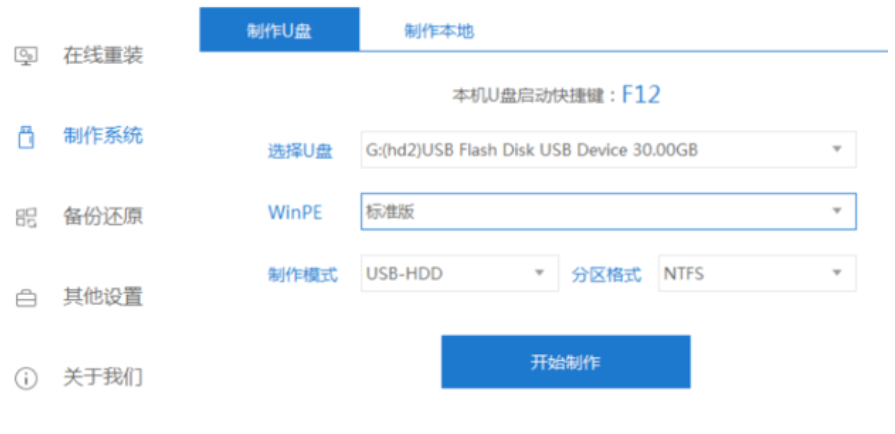Expand the 选择U盘 dropdown arrow

click(837, 150)
